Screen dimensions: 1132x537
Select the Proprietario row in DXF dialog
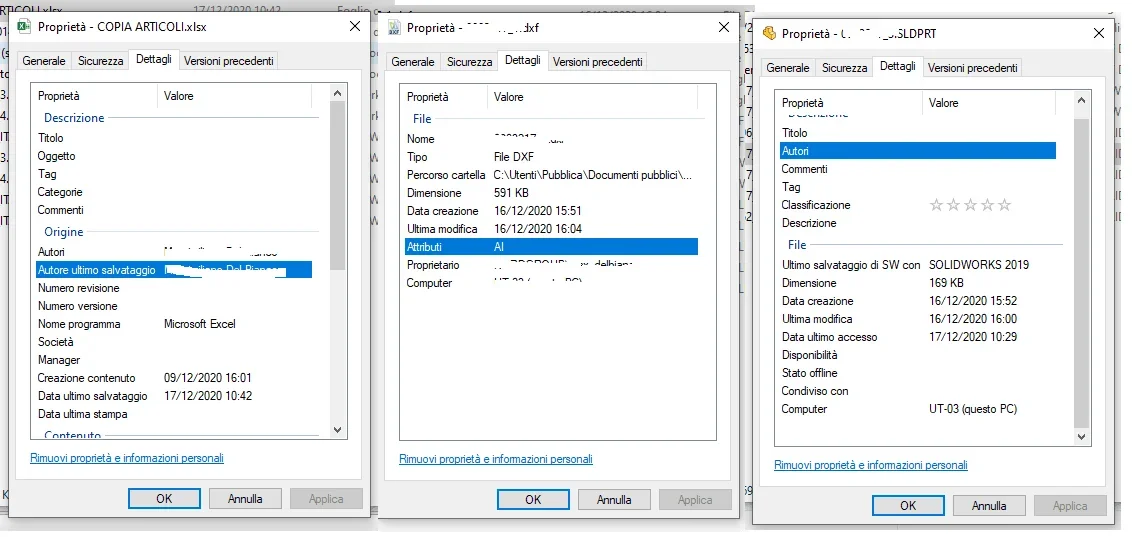[552, 265]
